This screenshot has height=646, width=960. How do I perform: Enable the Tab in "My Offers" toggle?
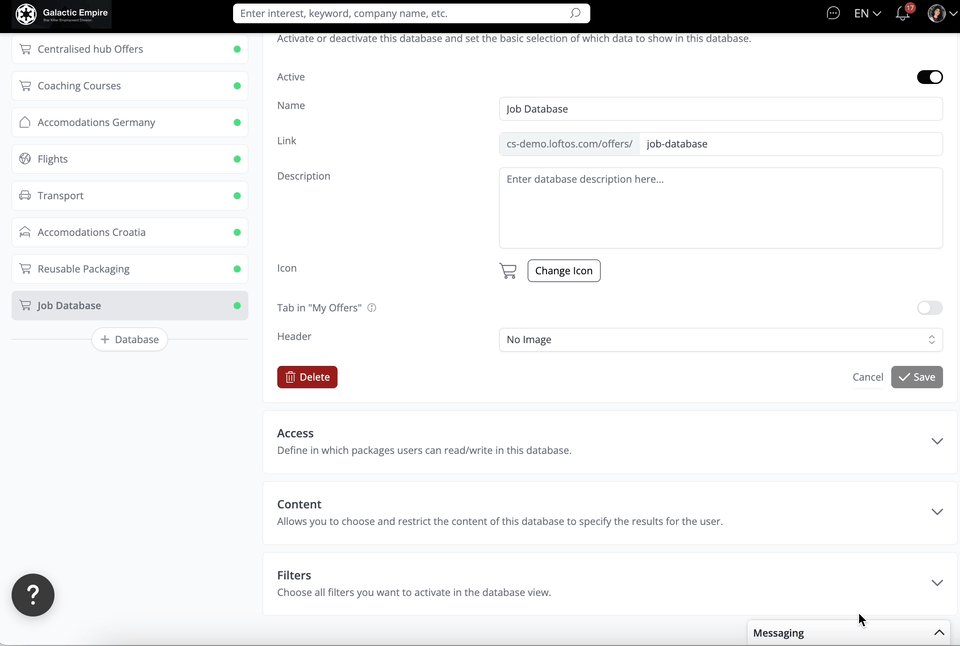pyautogui.click(x=929, y=308)
